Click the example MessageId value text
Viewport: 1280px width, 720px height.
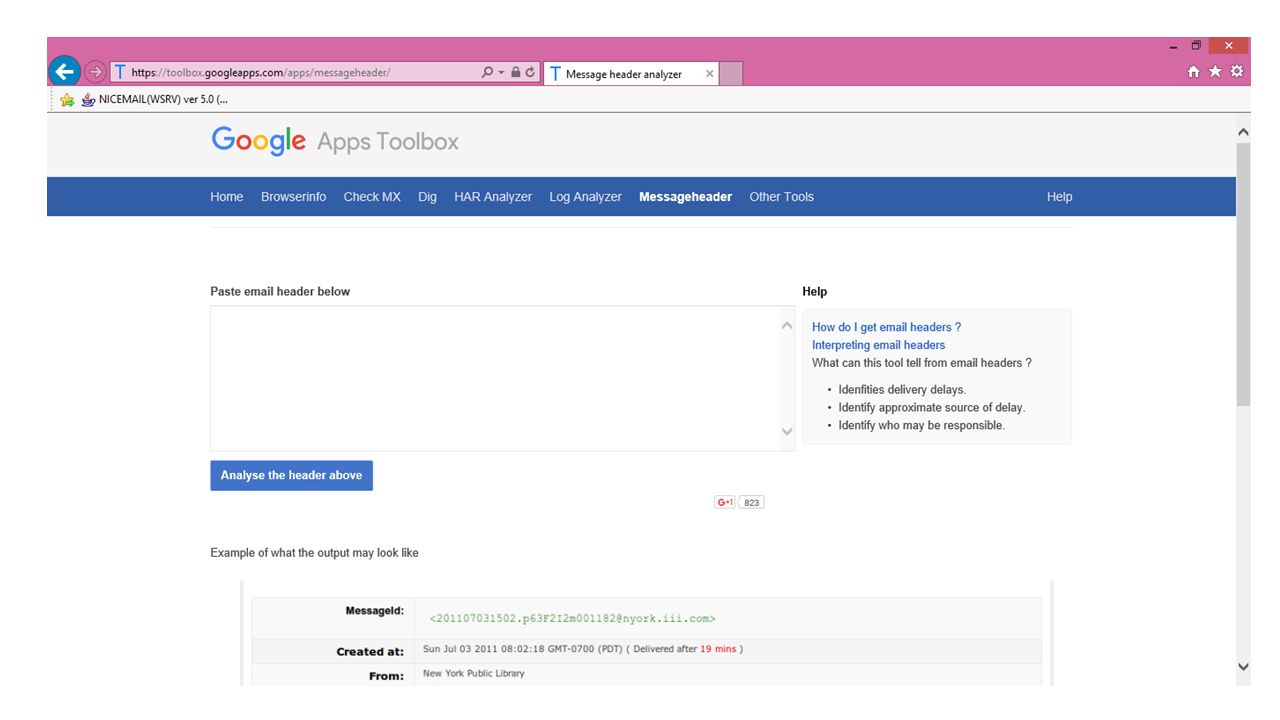coord(572,618)
